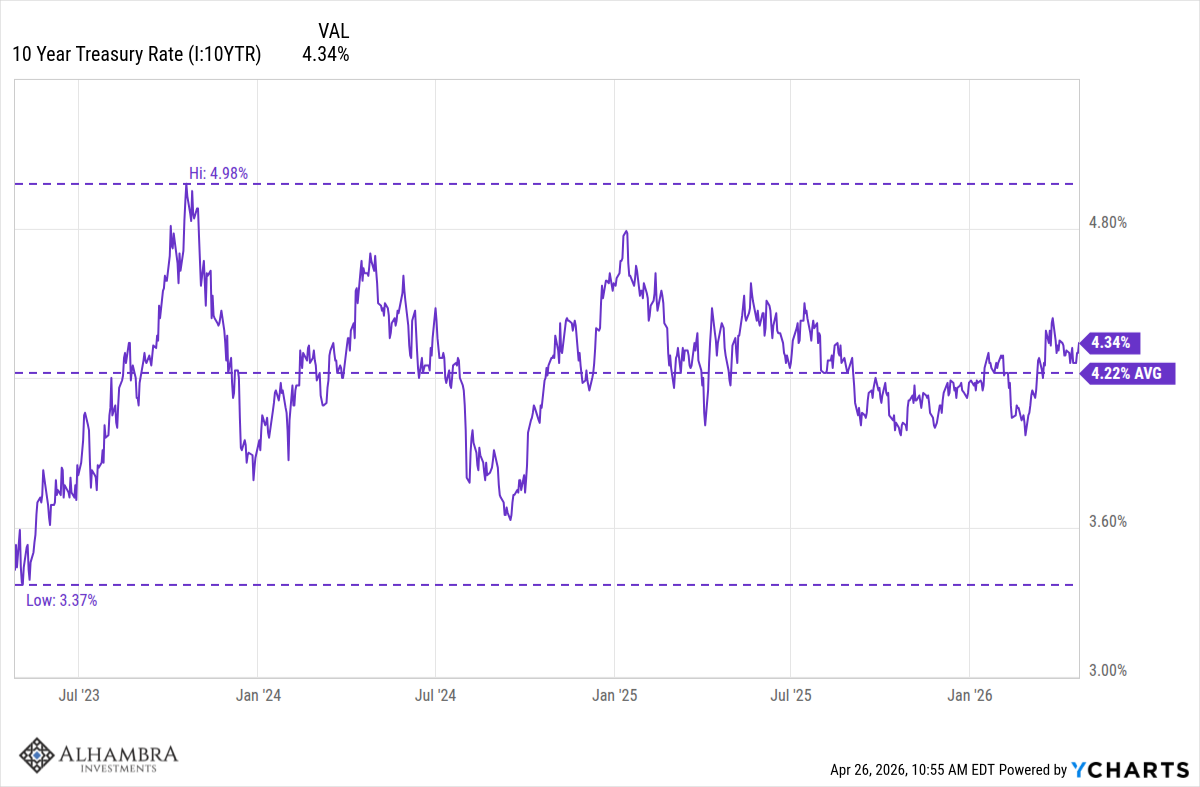
Task: Click the VAL column header
Action: pyautogui.click(x=333, y=30)
